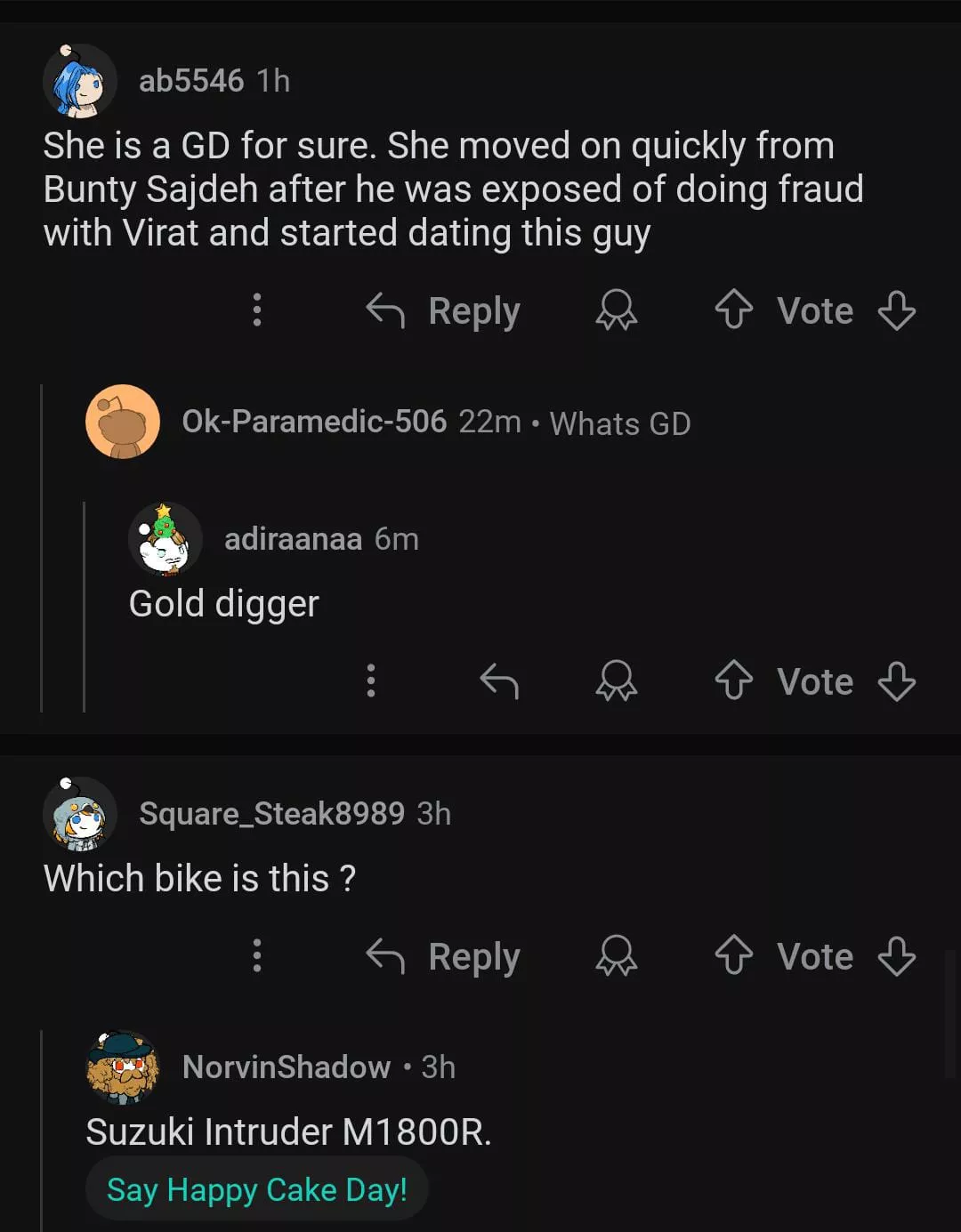Downvote ab5546's comment
This screenshot has width=961, height=1232.
(896, 310)
